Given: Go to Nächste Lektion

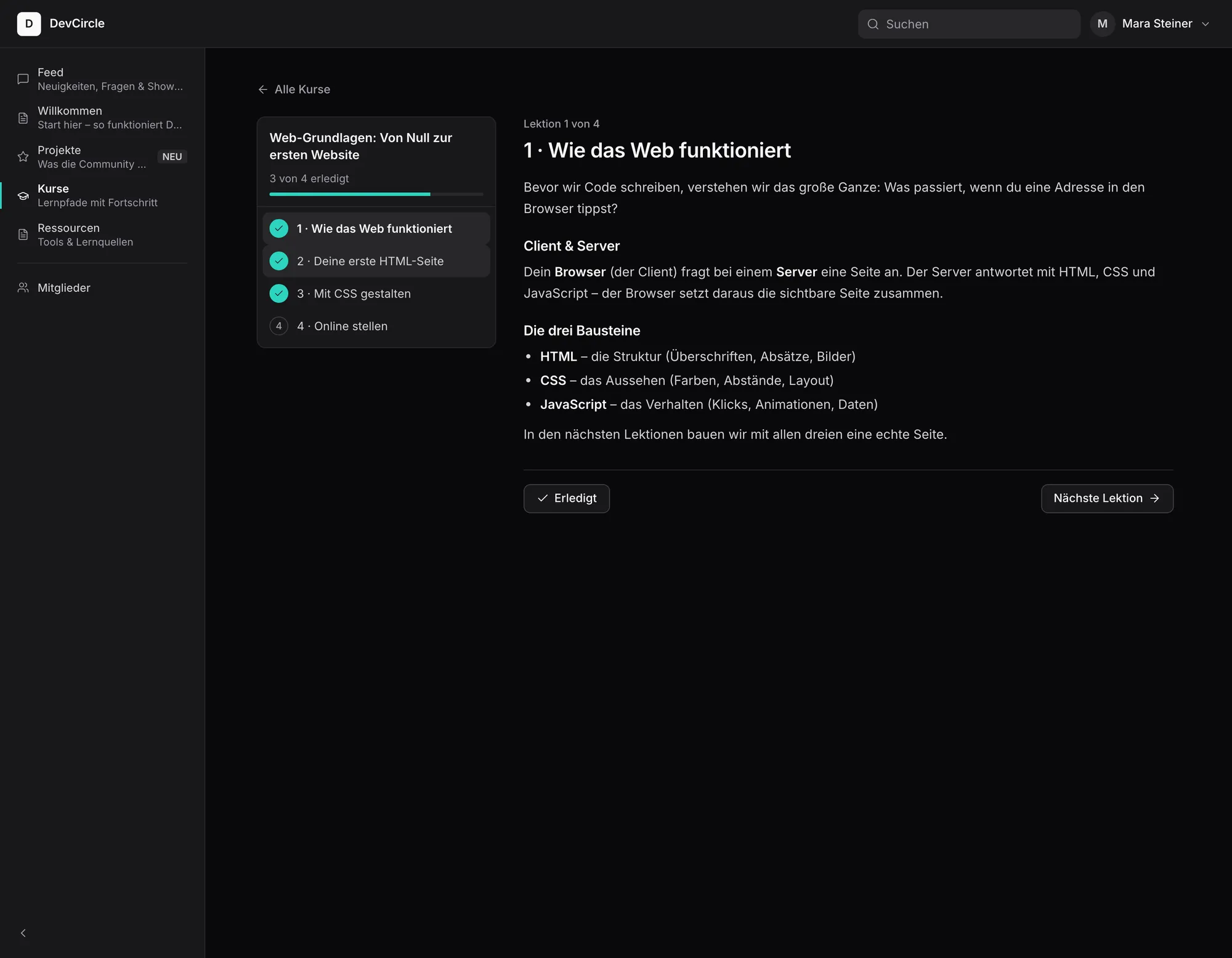Looking at the screenshot, I should [1107, 498].
